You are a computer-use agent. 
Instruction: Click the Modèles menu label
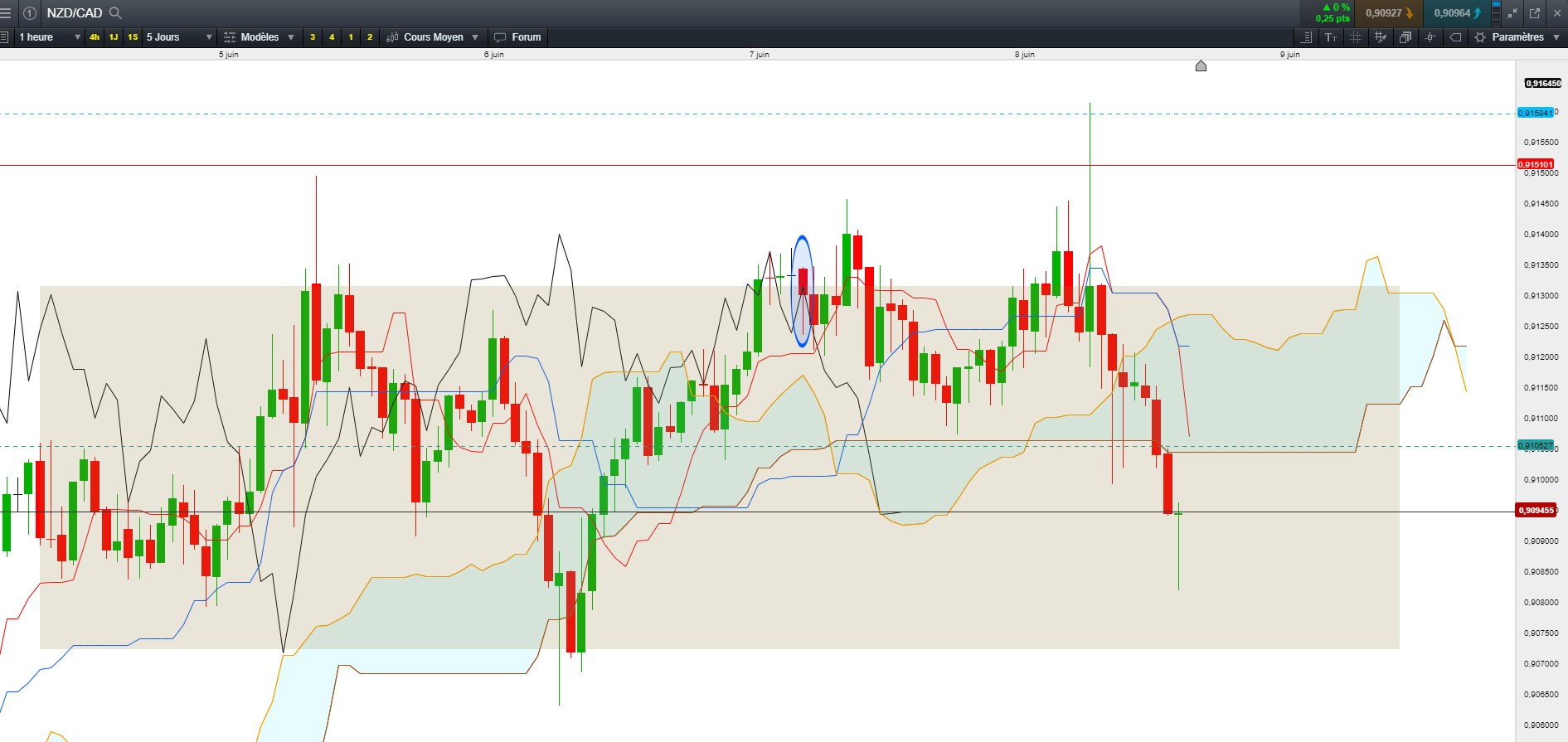(260, 37)
